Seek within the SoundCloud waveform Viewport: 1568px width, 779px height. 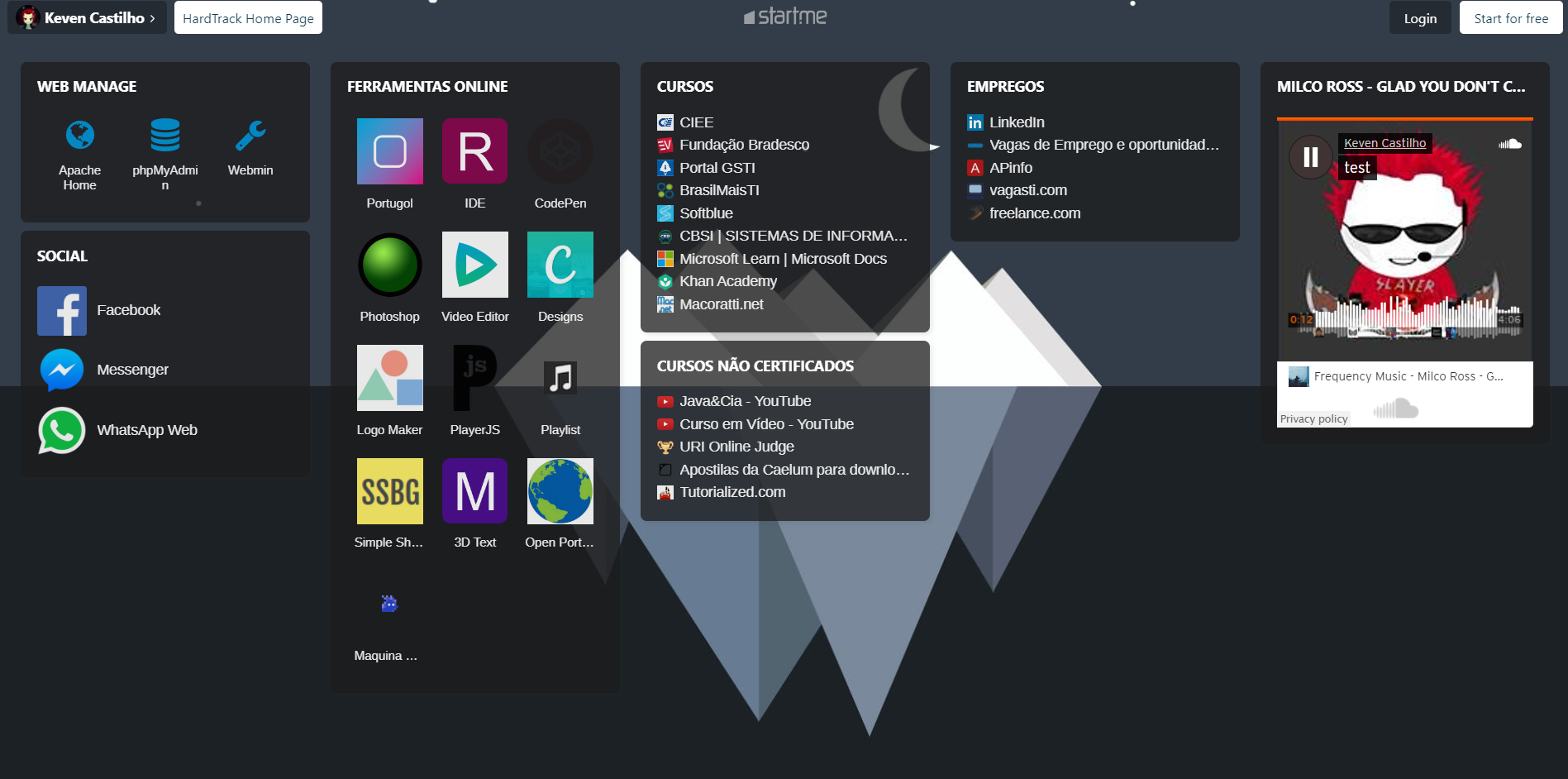click(1405, 318)
